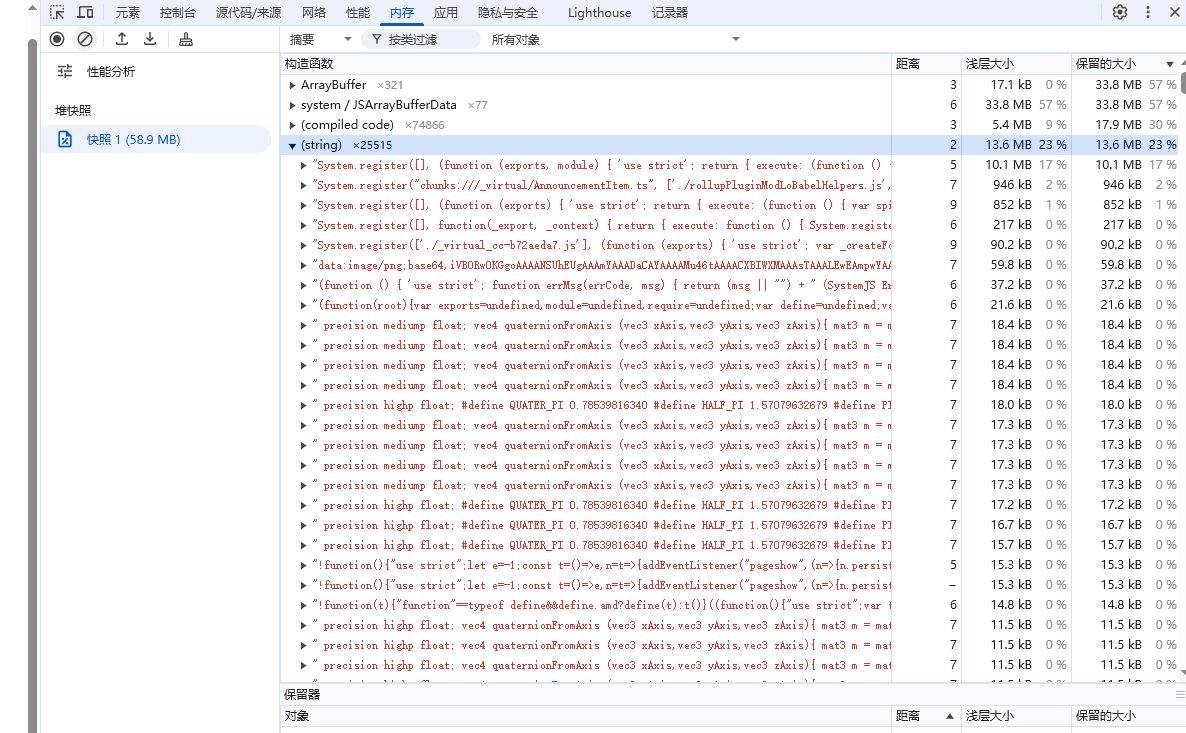Switch to the 性能 tab

358,13
